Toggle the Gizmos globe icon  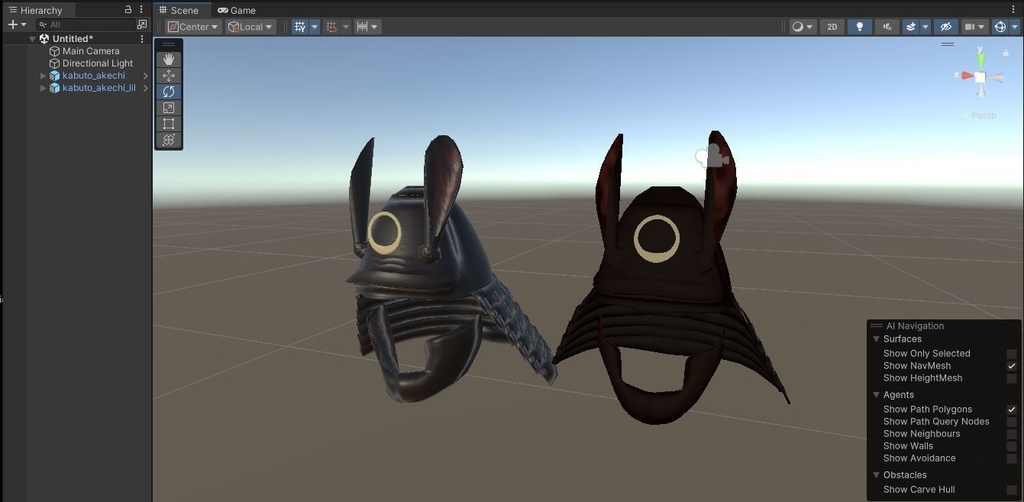click(x=1000, y=27)
